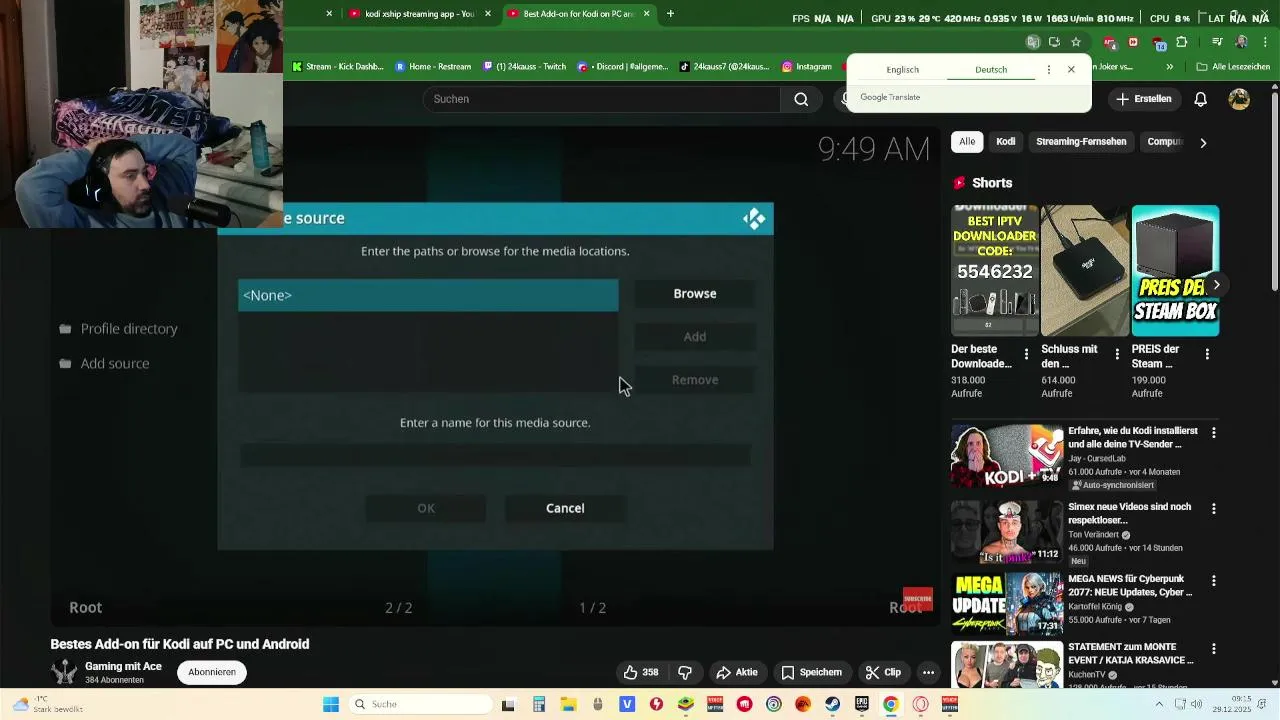Open 24kauss Twitch bookmark
The image size is (1280, 720).
(525, 67)
